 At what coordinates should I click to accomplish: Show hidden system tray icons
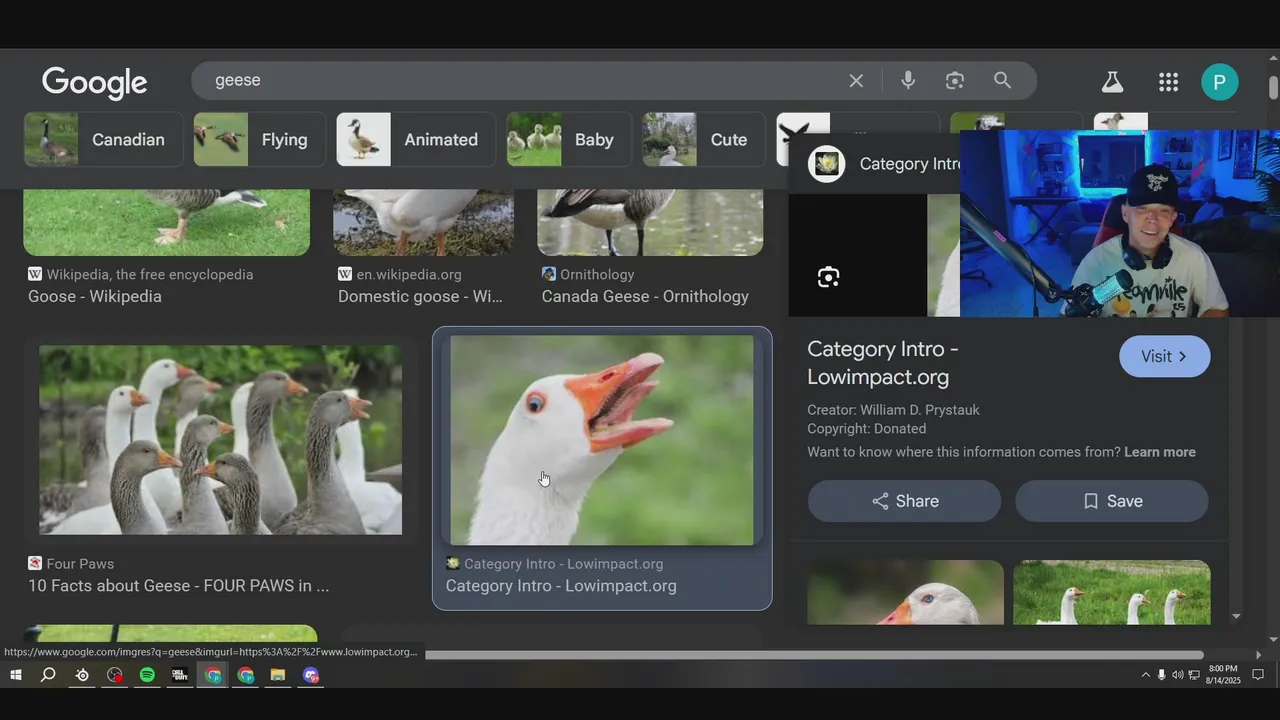[x=1145, y=675]
